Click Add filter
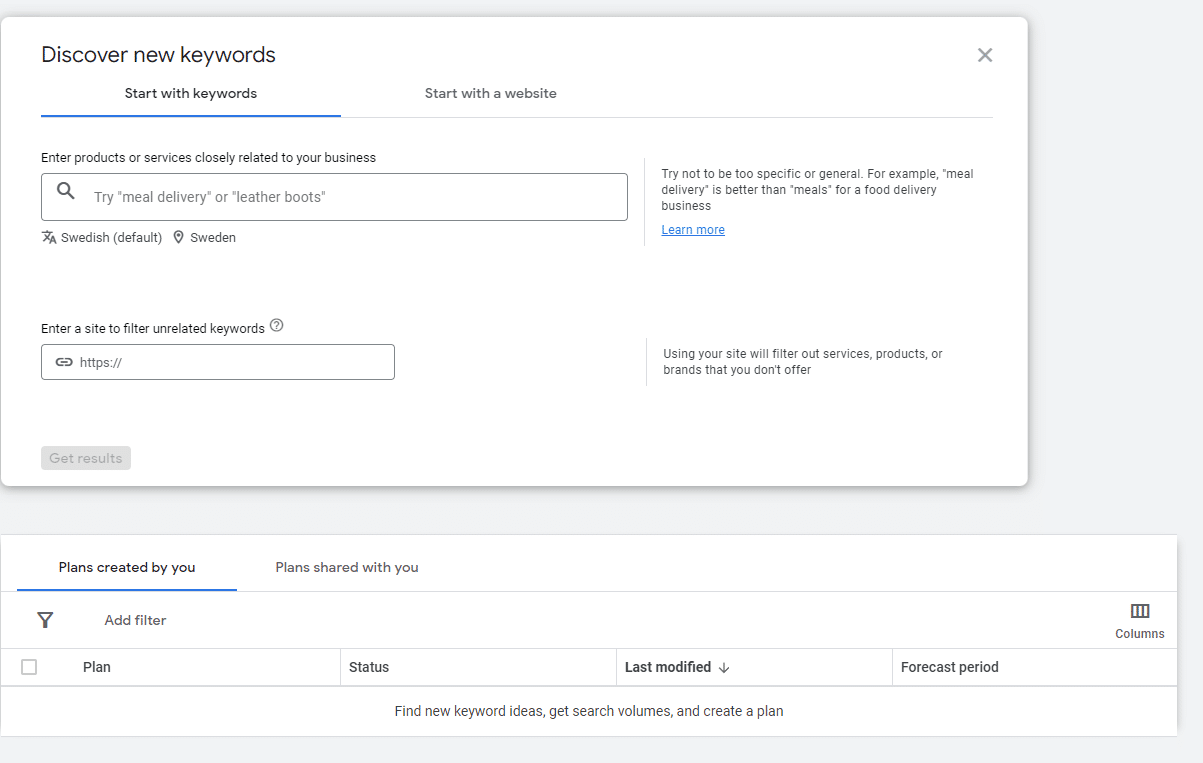1203x763 pixels. pyautogui.click(x=135, y=620)
